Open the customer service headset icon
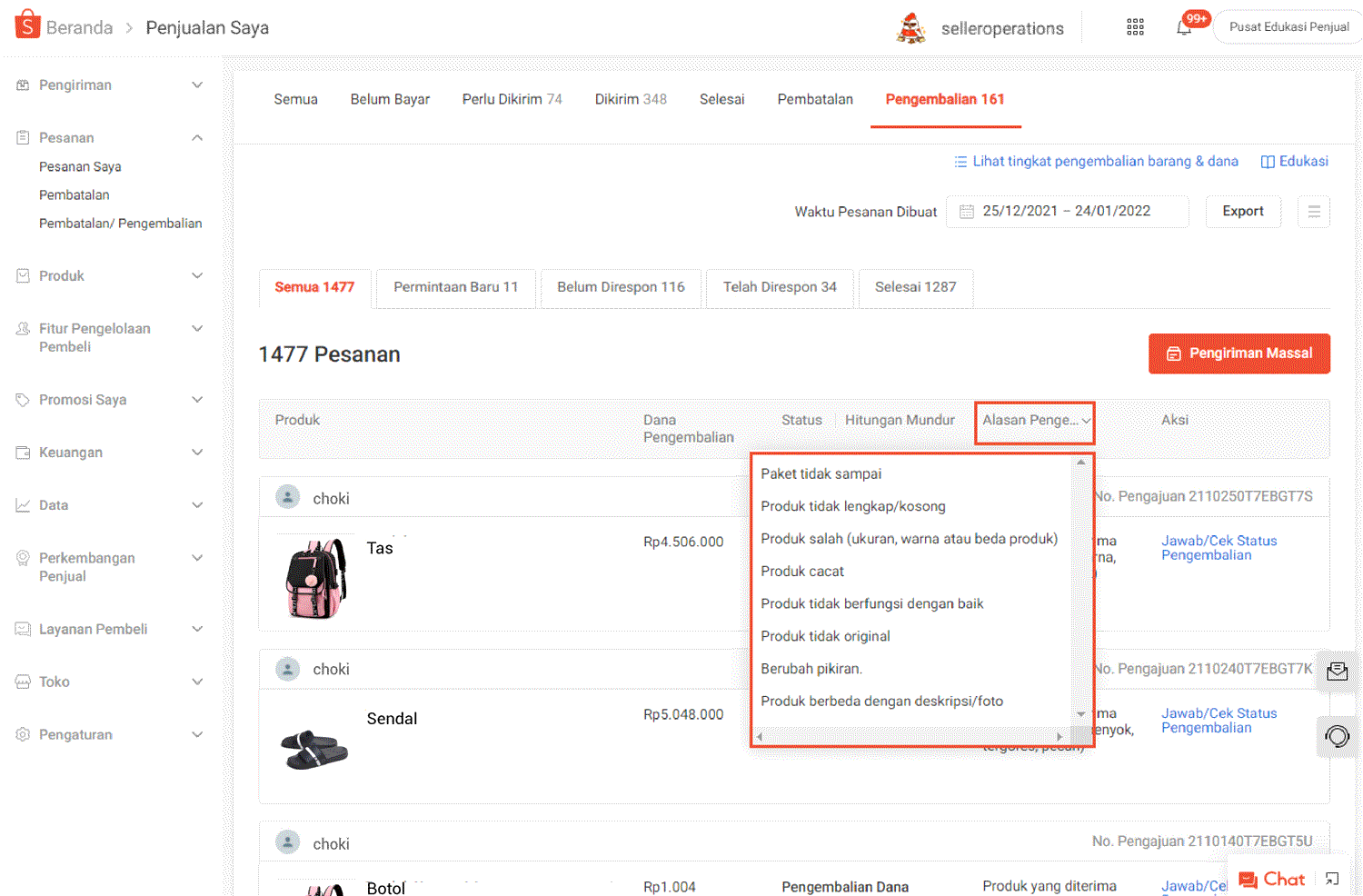The image size is (1363, 896). [1337, 736]
